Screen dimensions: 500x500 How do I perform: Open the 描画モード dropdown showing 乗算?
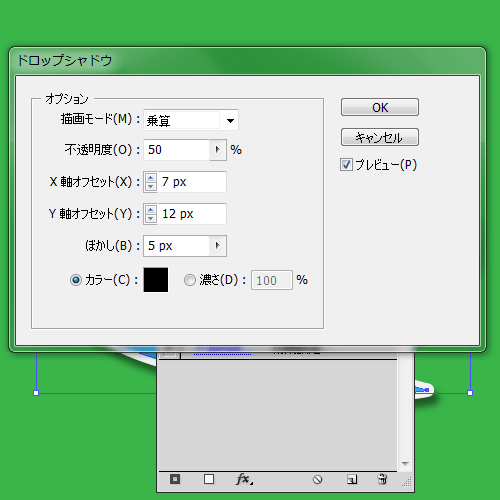tap(191, 120)
